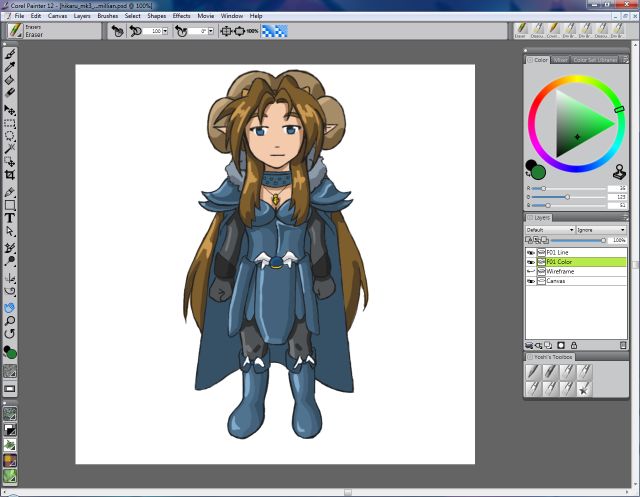The image size is (640, 497).
Task: Switch to the Mixer tab
Action: click(560, 60)
